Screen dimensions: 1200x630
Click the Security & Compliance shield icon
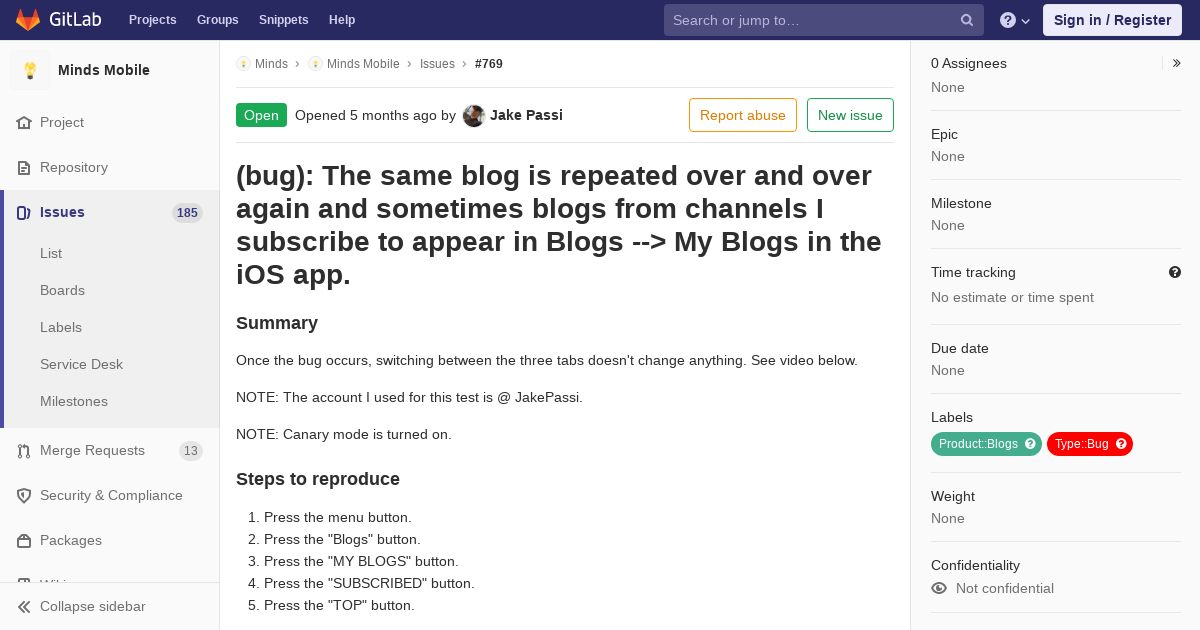point(24,496)
